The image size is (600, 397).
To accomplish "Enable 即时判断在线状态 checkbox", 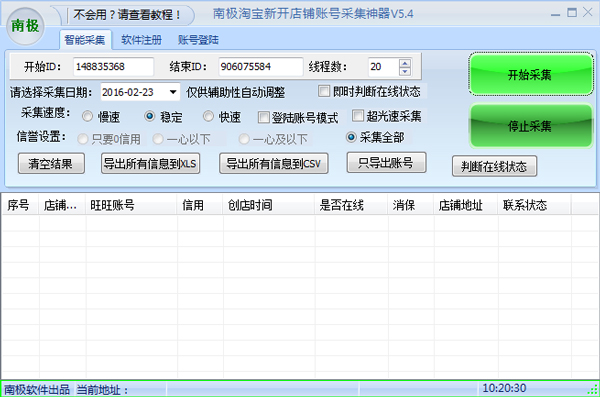I will click(324, 91).
